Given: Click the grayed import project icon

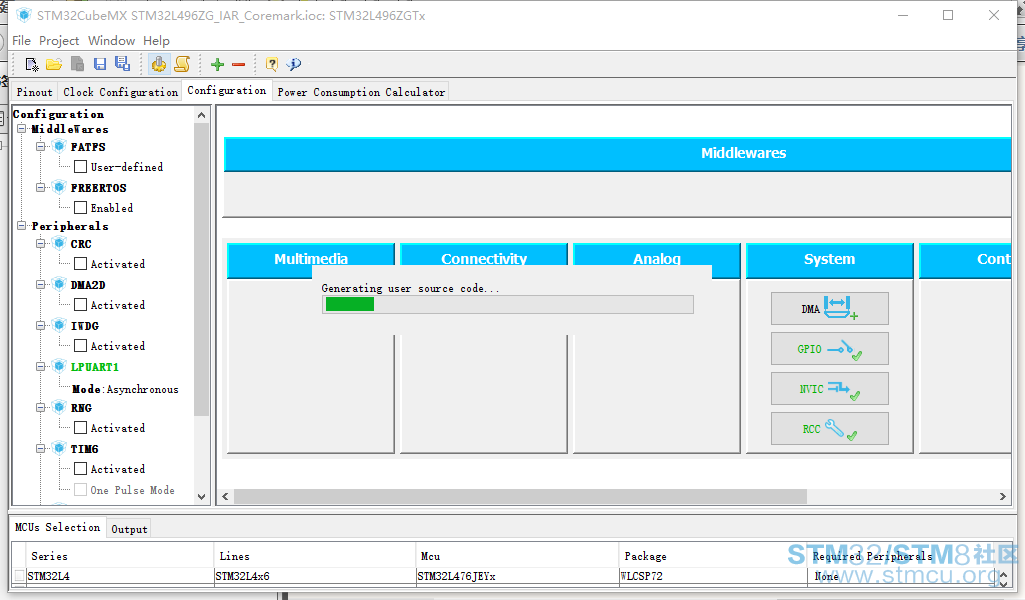Looking at the screenshot, I should click(77, 64).
